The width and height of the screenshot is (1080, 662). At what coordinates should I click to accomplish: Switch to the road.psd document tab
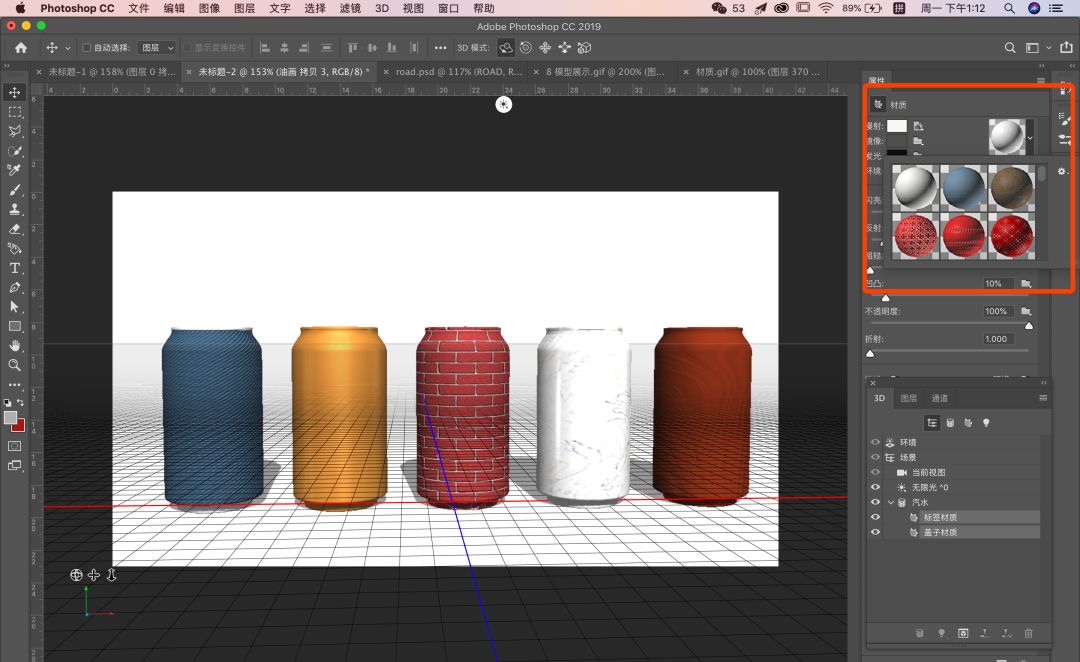click(458, 72)
